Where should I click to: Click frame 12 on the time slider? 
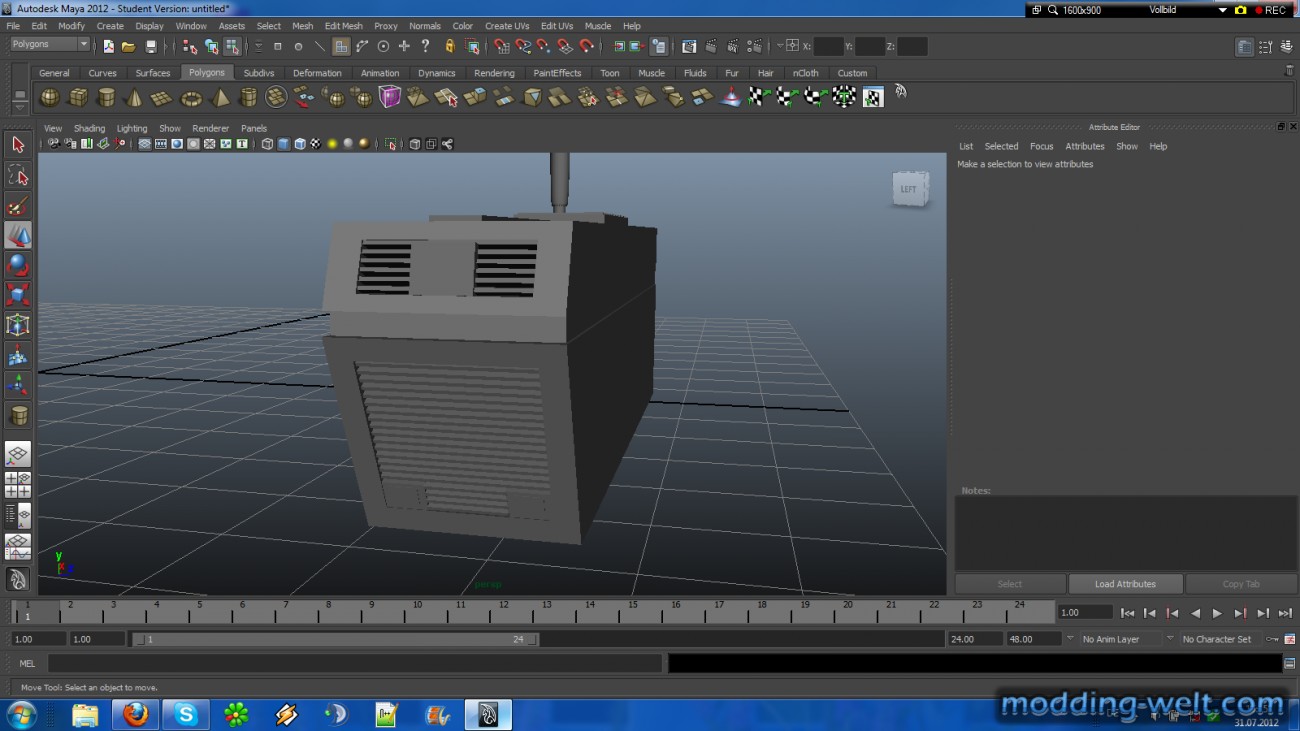(503, 611)
